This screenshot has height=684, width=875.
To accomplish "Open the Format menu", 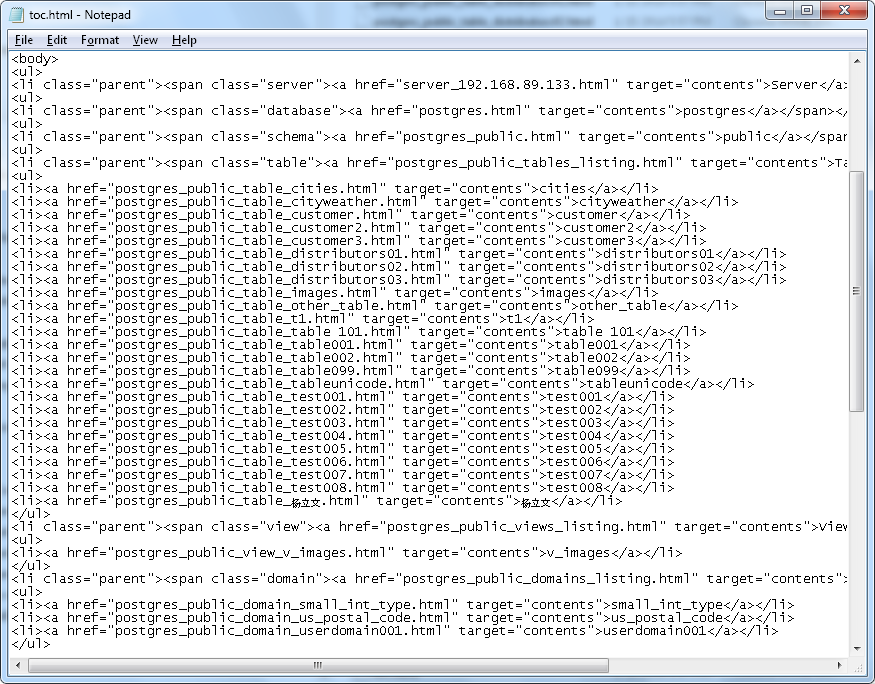I will pyautogui.click(x=99, y=40).
